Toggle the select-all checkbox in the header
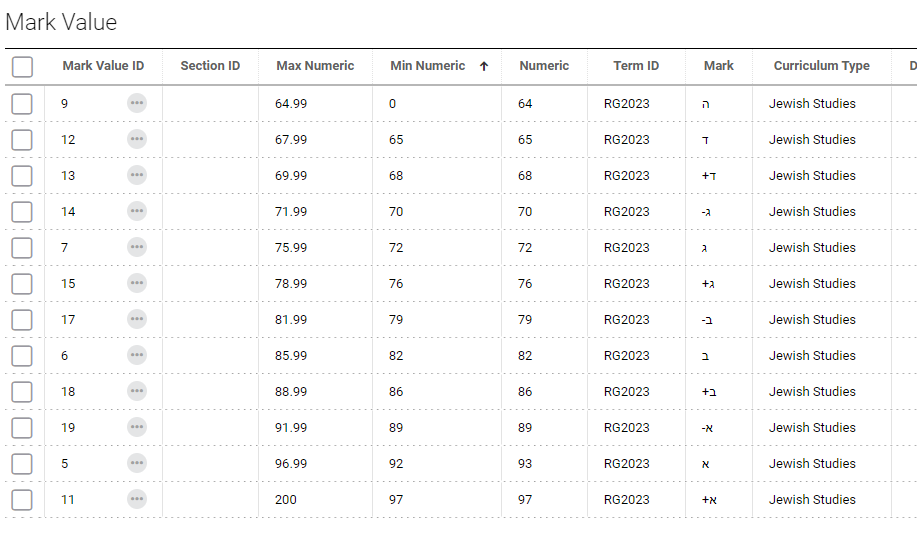This screenshot has height=534, width=917. (x=22, y=67)
